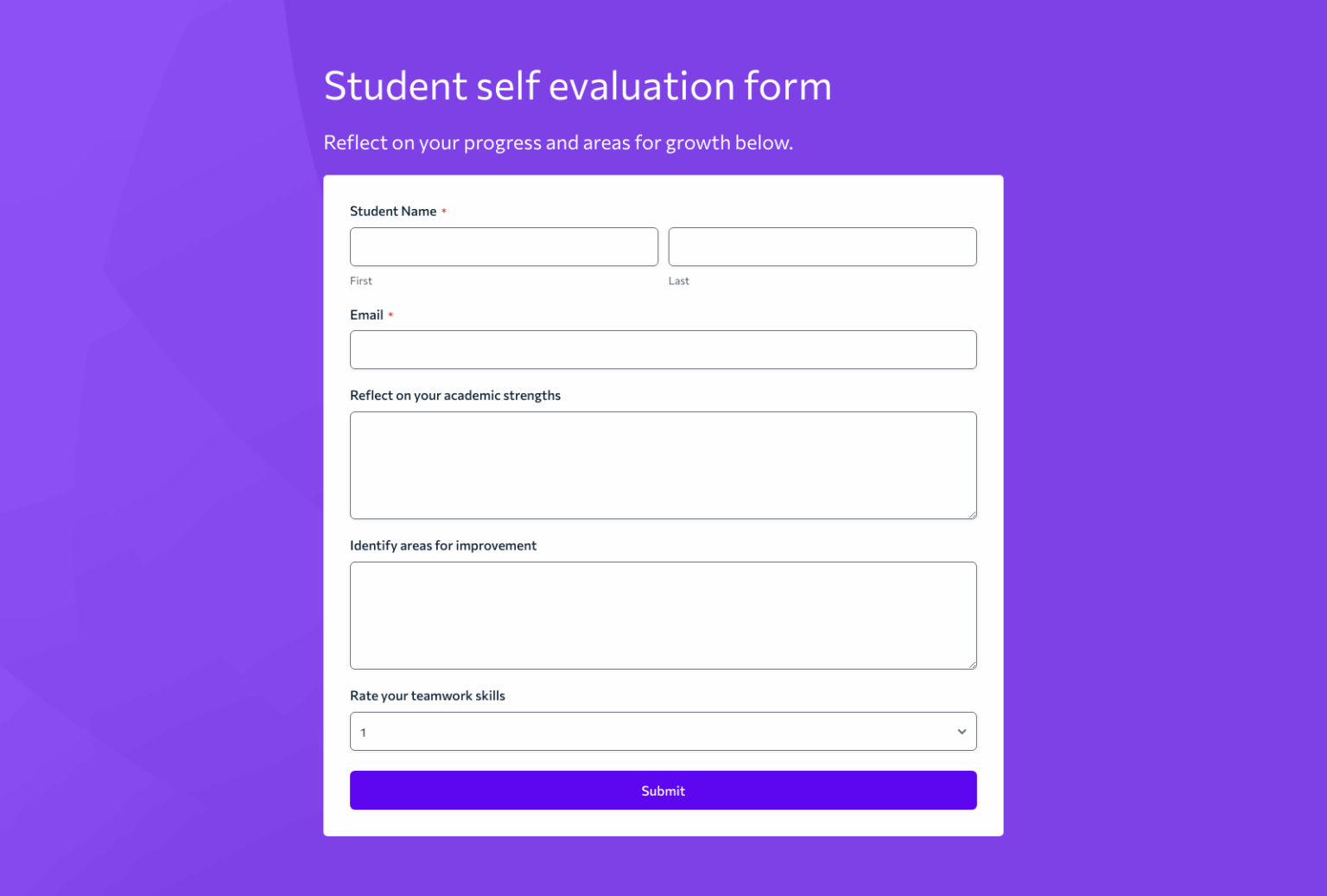Click the 'Reflect on your academic strengths' label
This screenshot has height=896, width=1327.
point(455,395)
